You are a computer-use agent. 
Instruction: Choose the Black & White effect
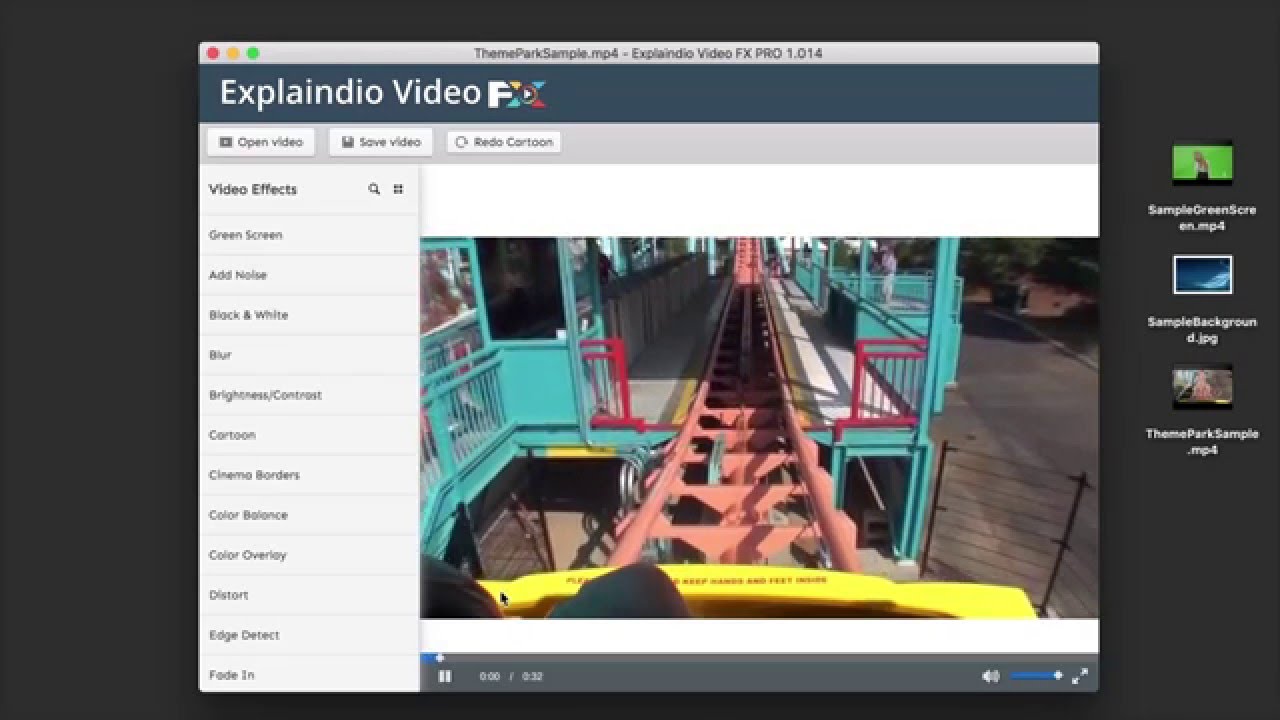tap(309, 315)
